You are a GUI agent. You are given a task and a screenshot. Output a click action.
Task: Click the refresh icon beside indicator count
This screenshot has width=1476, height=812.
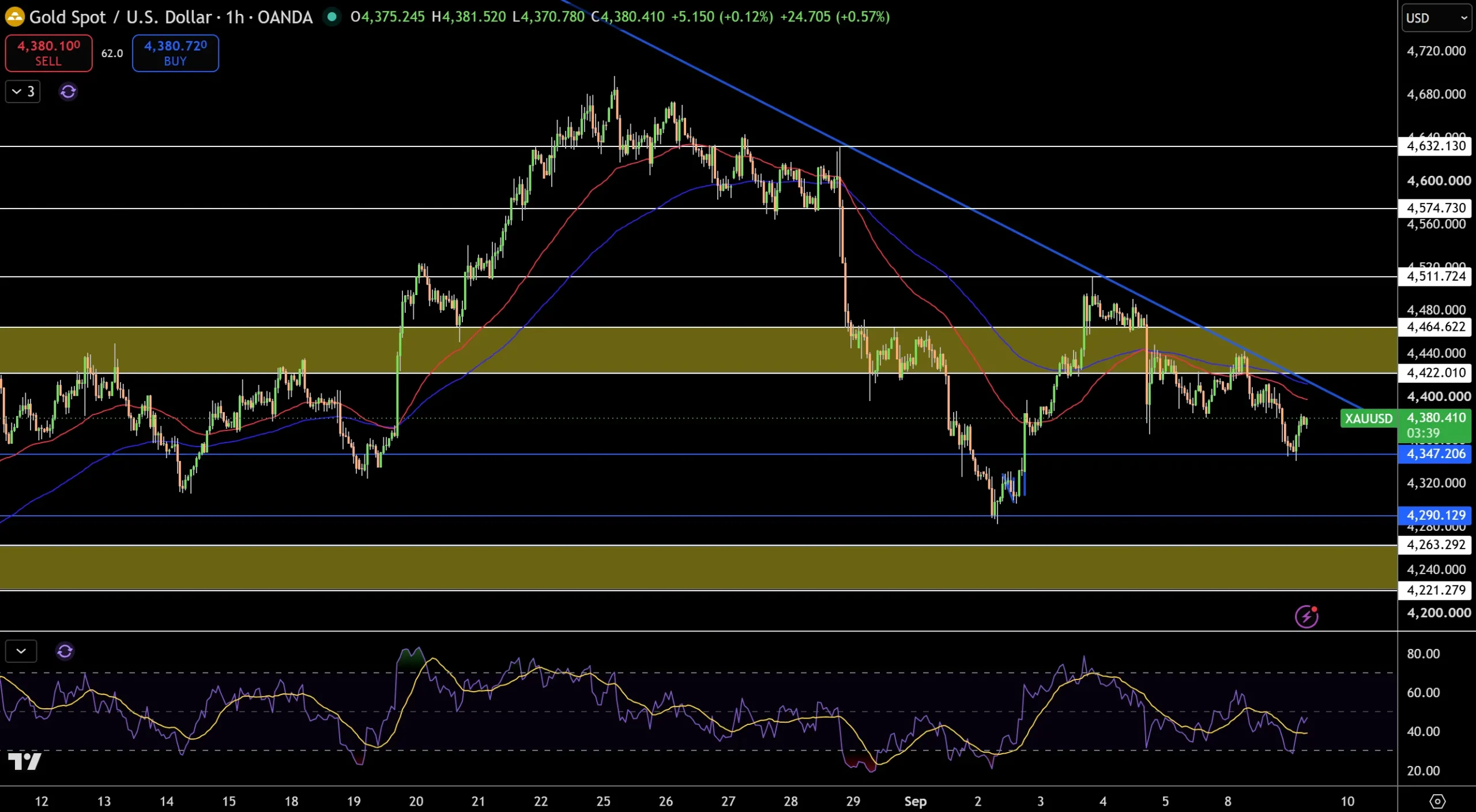[x=68, y=92]
